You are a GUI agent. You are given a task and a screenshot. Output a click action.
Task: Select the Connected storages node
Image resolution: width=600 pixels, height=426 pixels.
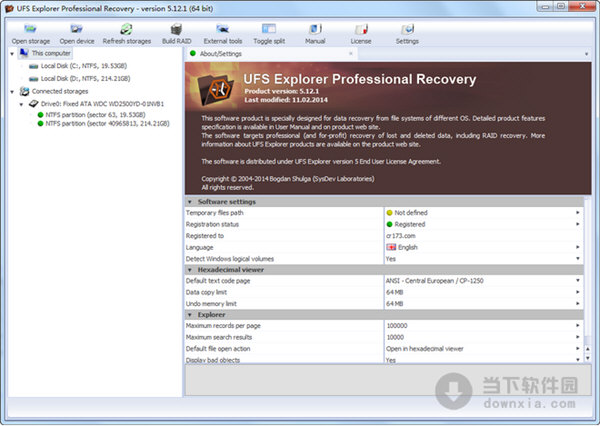coord(54,91)
